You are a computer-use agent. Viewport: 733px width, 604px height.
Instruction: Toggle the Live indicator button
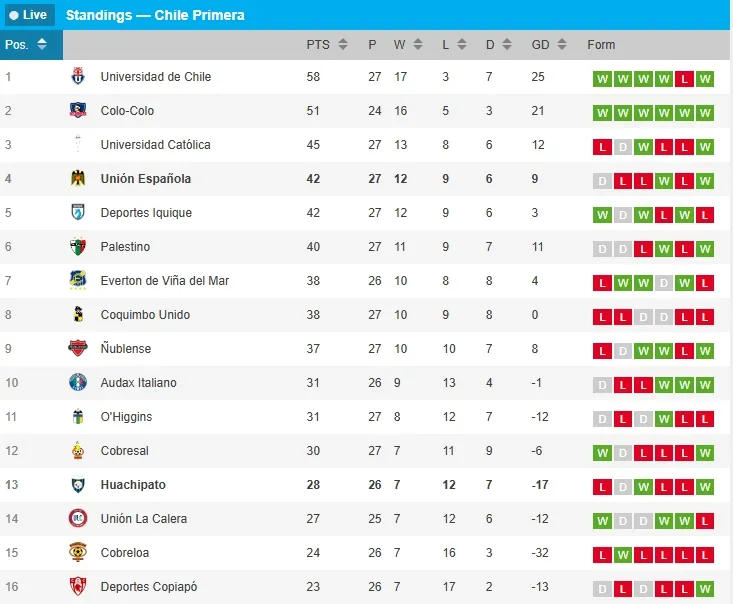pyautogui.click(x=28, y=15)
